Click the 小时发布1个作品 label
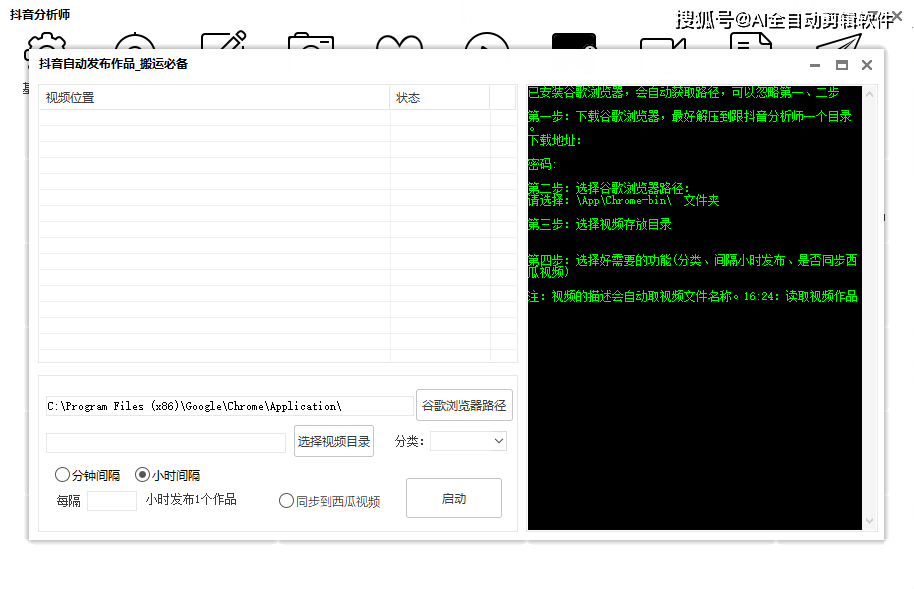The width and height of the screenshot is (914, 589). tap(191, 500)
